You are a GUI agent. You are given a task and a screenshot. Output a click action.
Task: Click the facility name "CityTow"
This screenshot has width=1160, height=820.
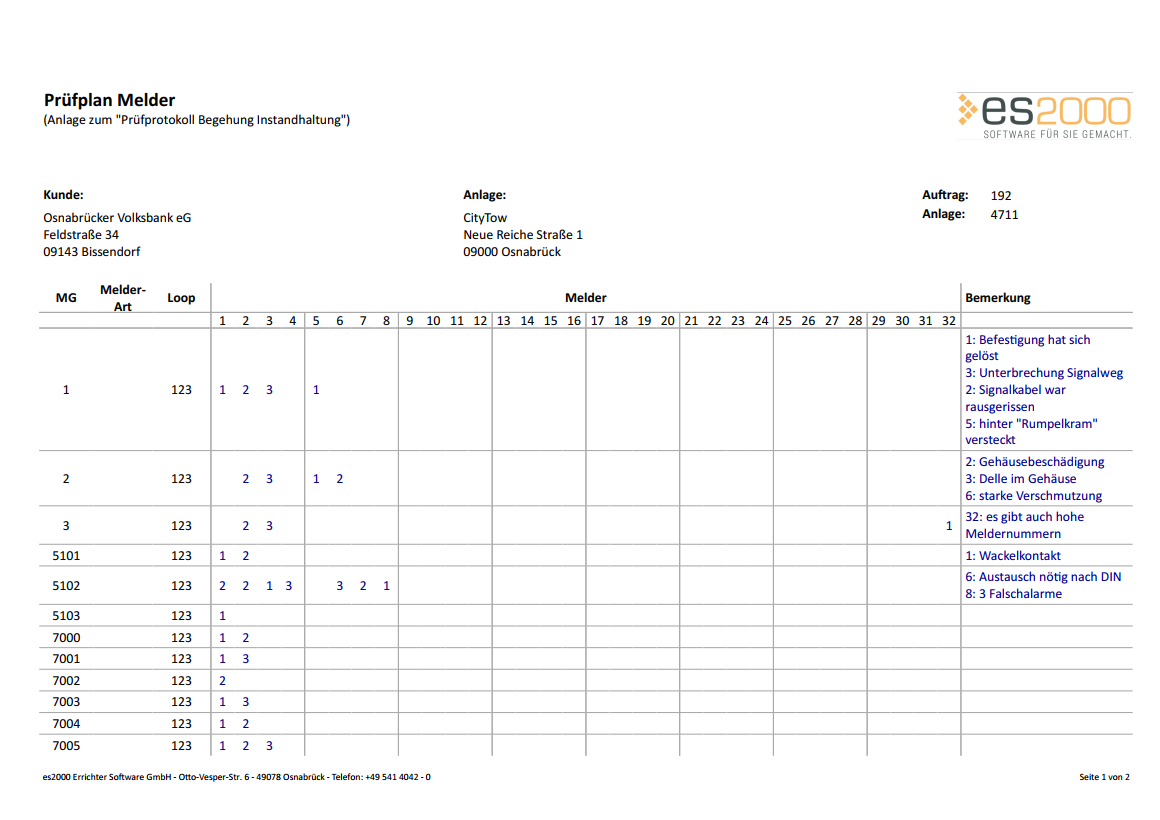(485, 218)
